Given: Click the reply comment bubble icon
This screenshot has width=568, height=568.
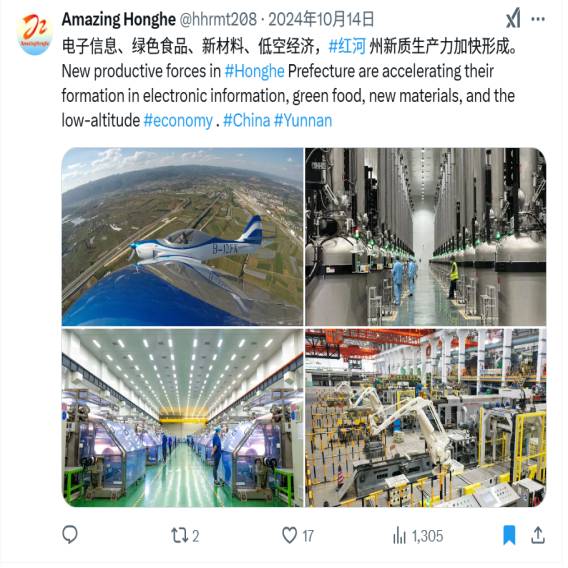Looking at the screenshot, I should pyautogui.click(x=70, y=535).
